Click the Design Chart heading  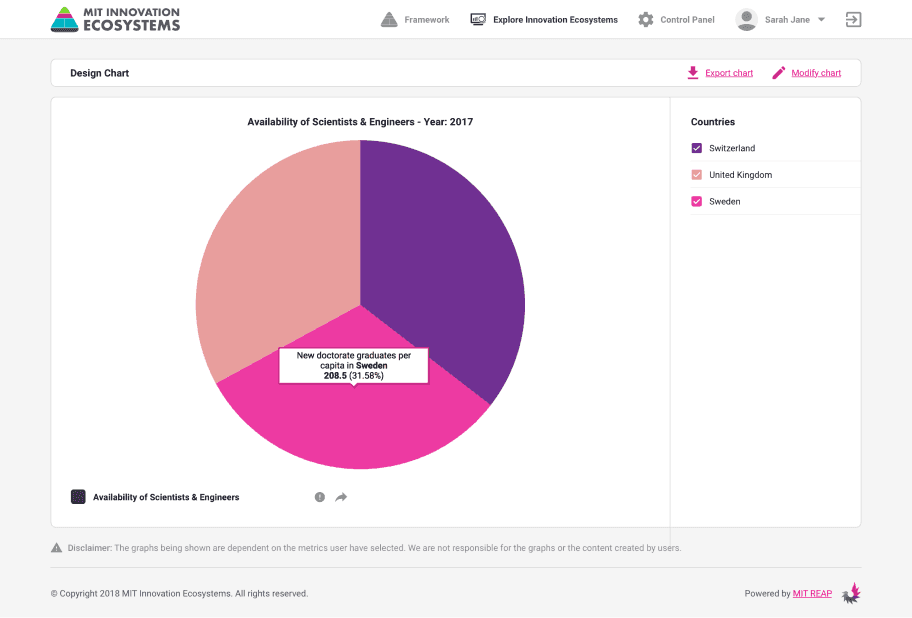(99, 73)
